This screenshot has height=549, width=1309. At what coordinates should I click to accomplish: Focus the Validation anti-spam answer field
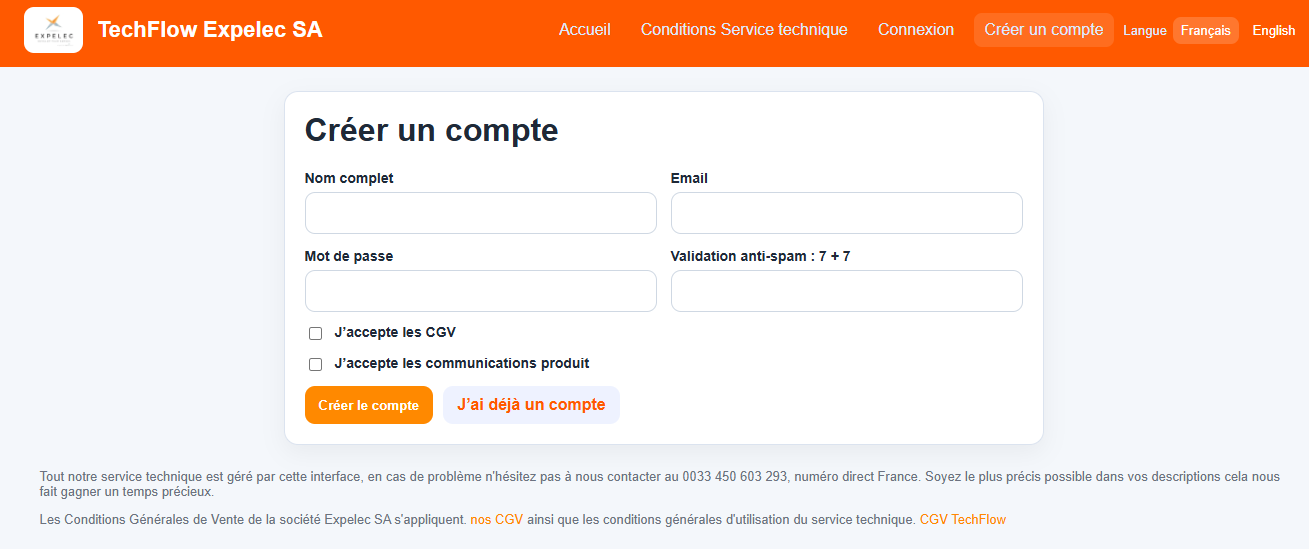pos(847,291)
